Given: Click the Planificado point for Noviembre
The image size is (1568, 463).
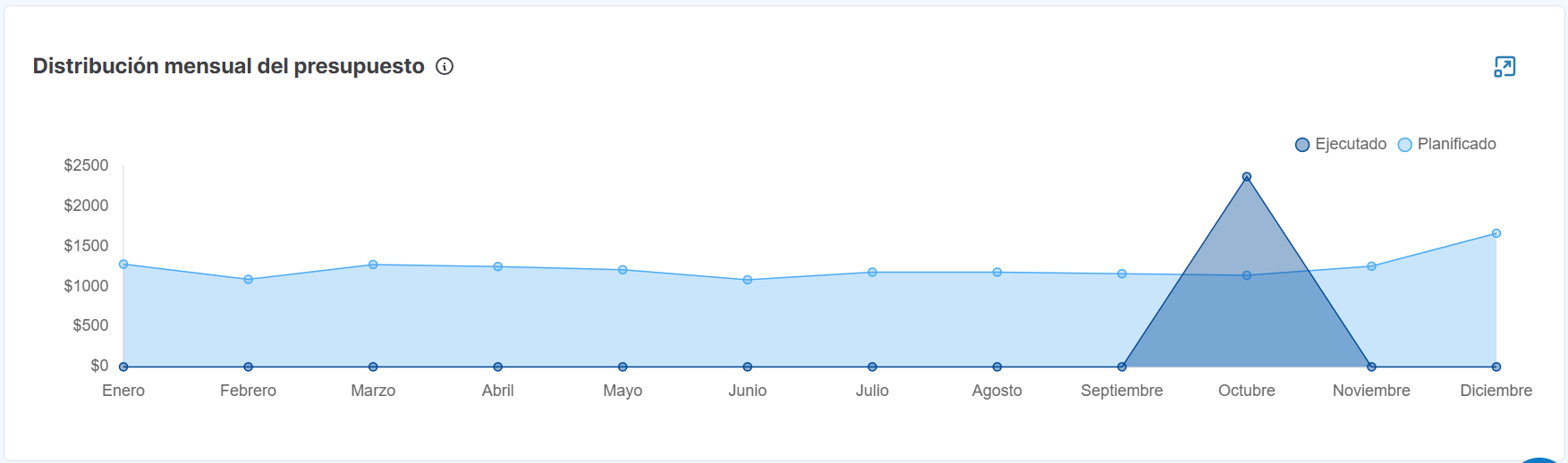Looking at the screenshot, I should pos(1371,266).
